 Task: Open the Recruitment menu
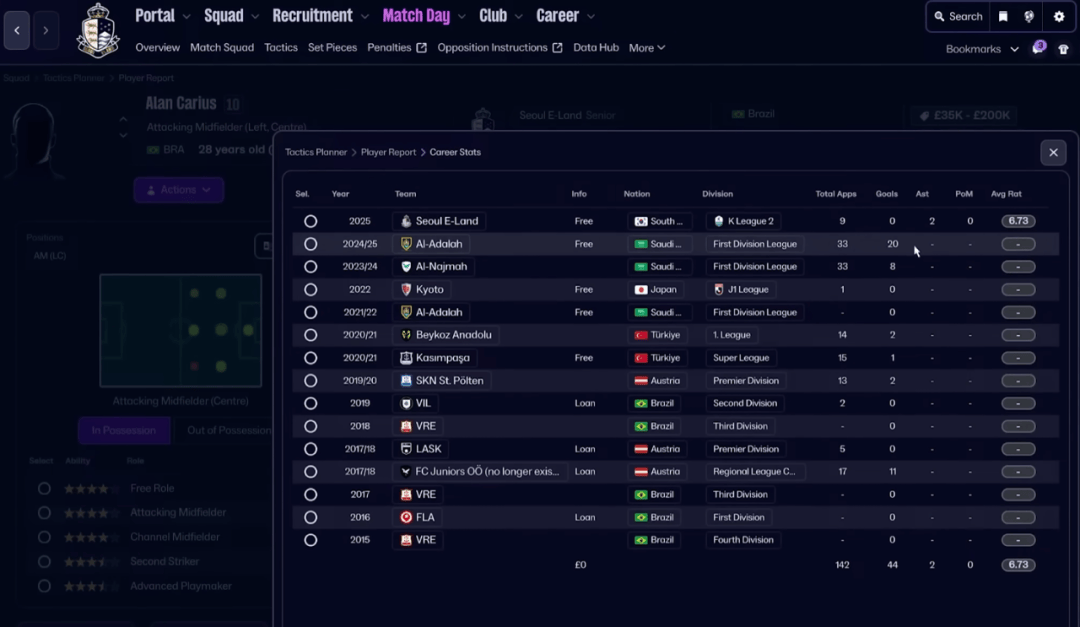[x=312, y=16]
